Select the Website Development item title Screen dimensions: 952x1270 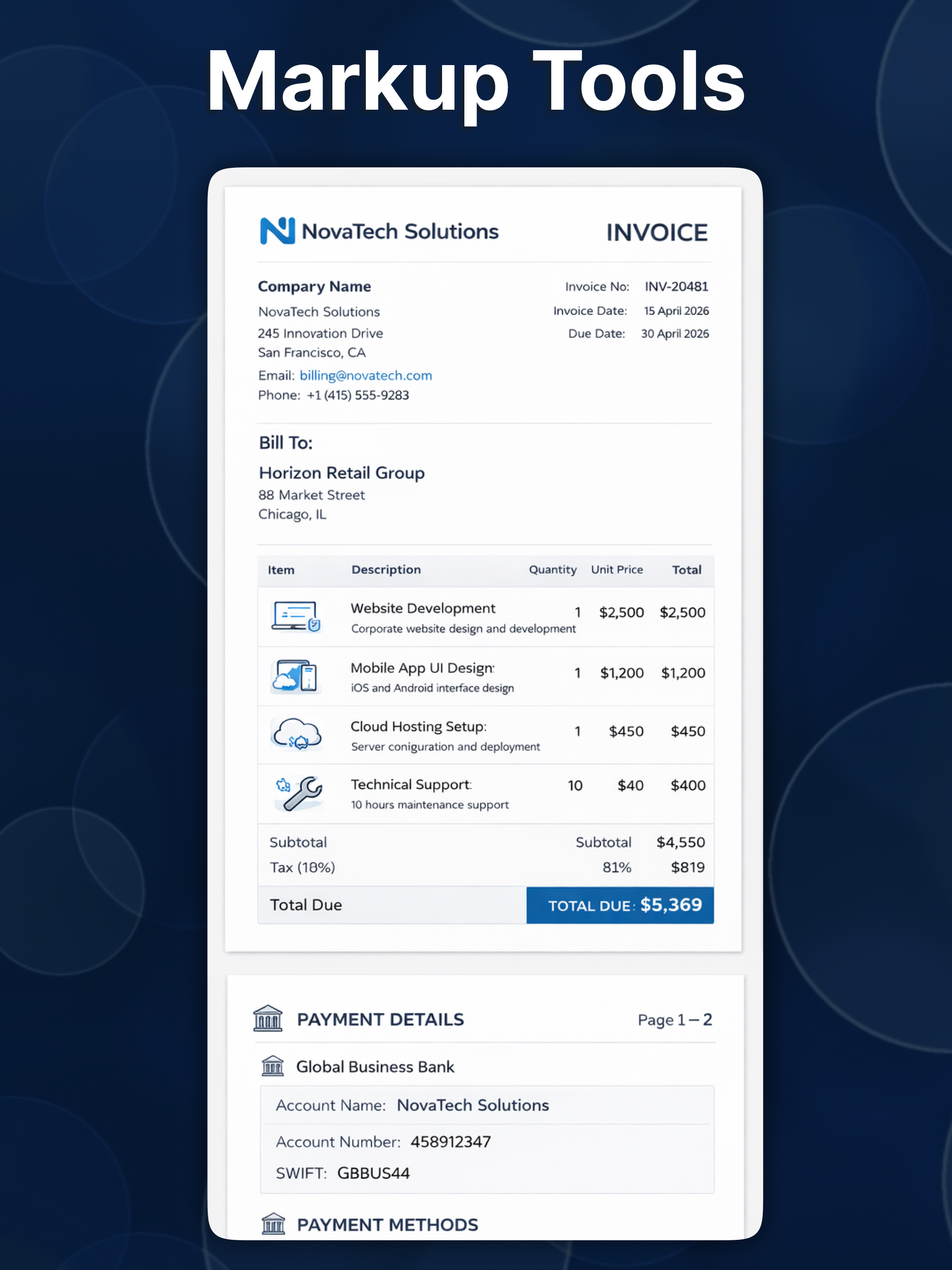click(x=423, y=608)
